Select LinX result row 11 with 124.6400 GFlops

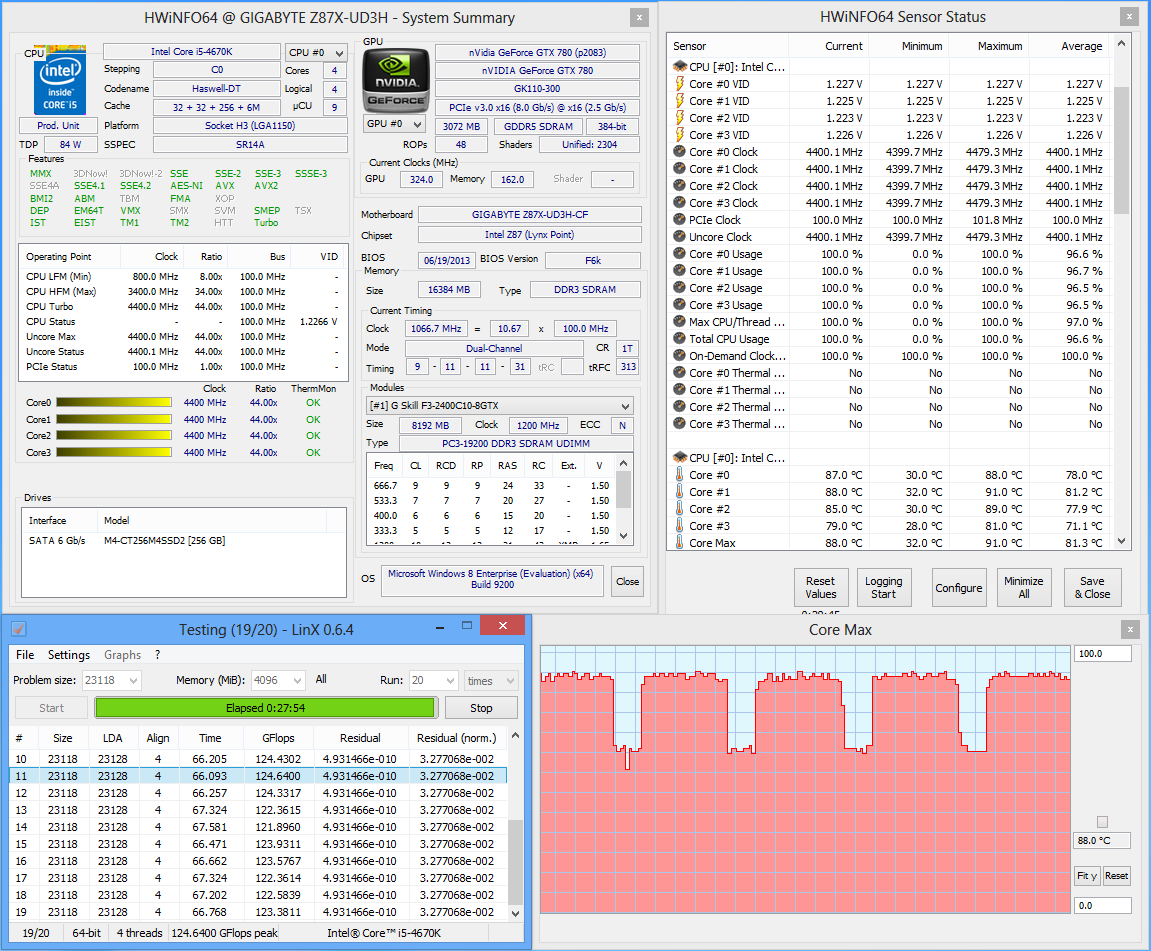[x=258, y=776]
